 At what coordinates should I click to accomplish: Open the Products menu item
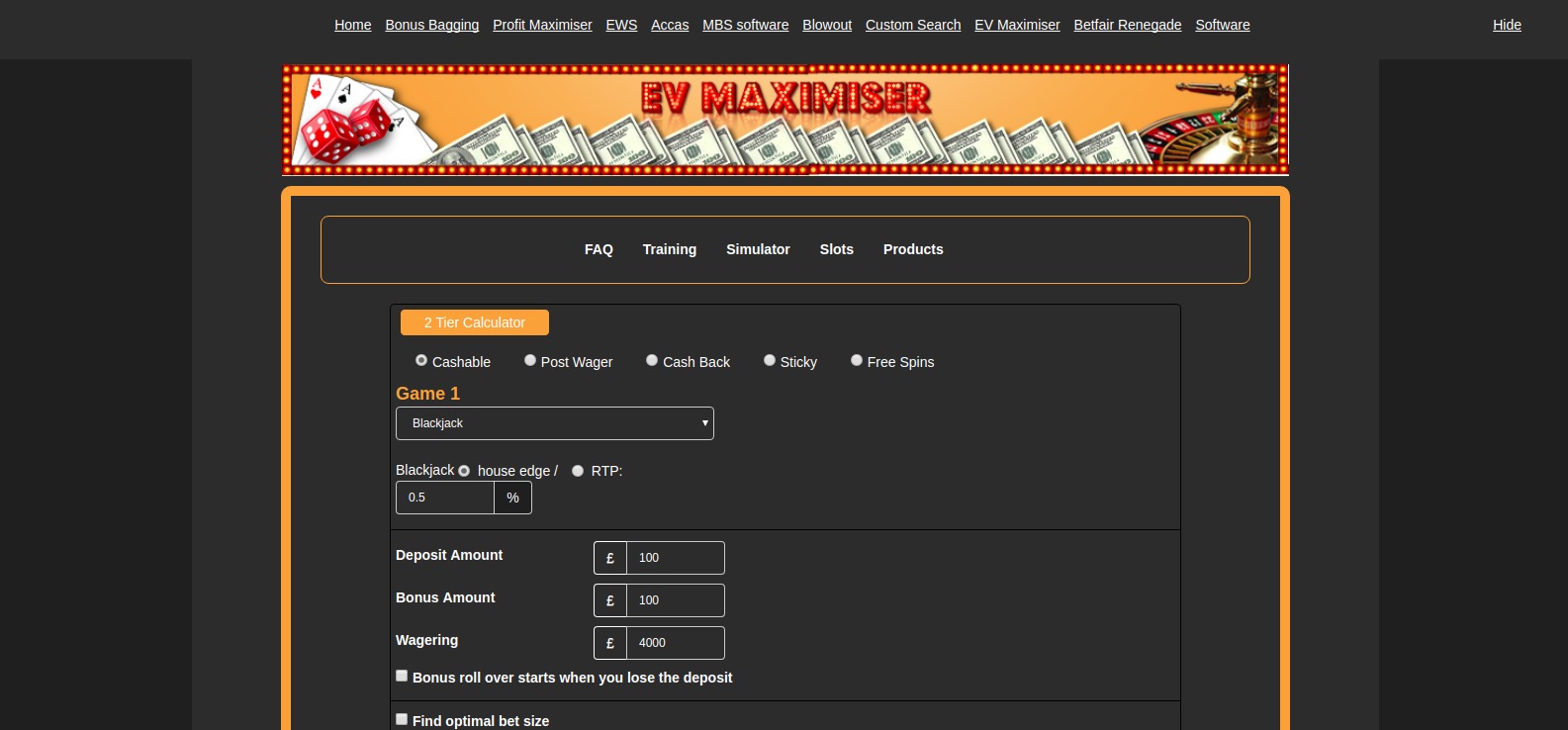tap(913, 249)
